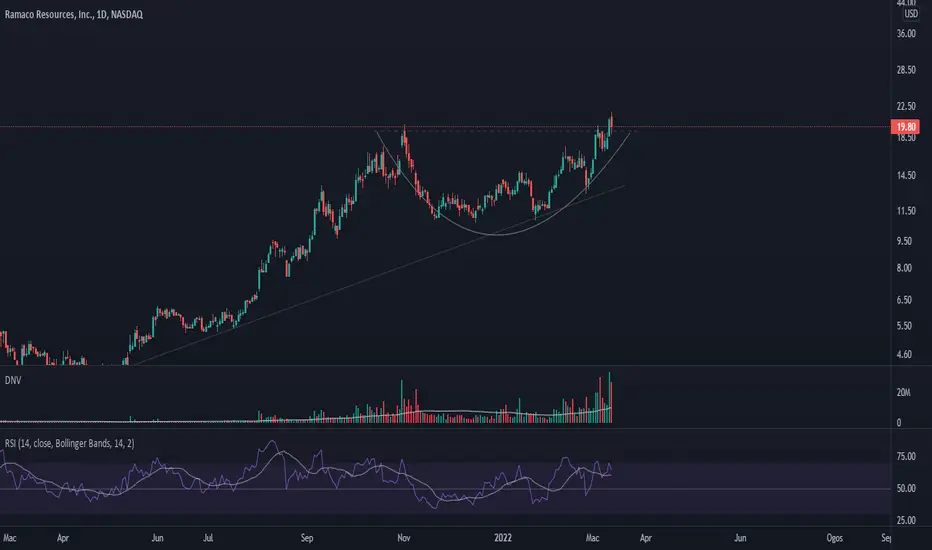Viewport: 932px width, 550px height.
Task: Click the red 19.80 current price tag
Action: (905, 127)
